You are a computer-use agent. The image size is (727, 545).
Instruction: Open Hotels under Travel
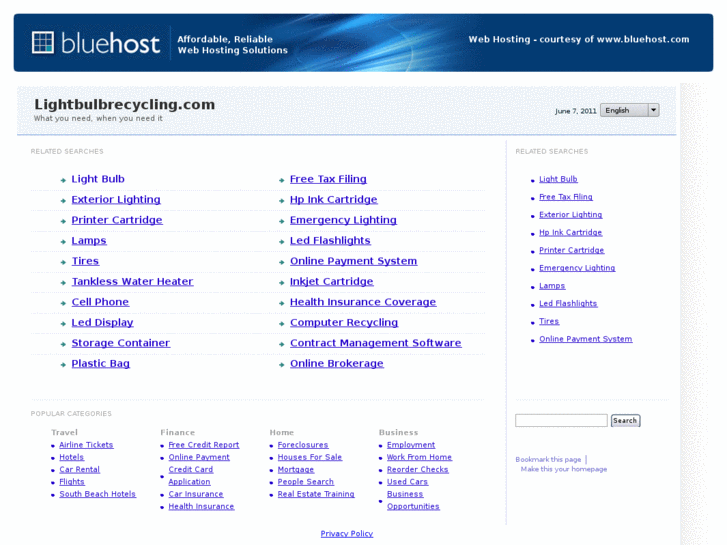pos(71,457)
